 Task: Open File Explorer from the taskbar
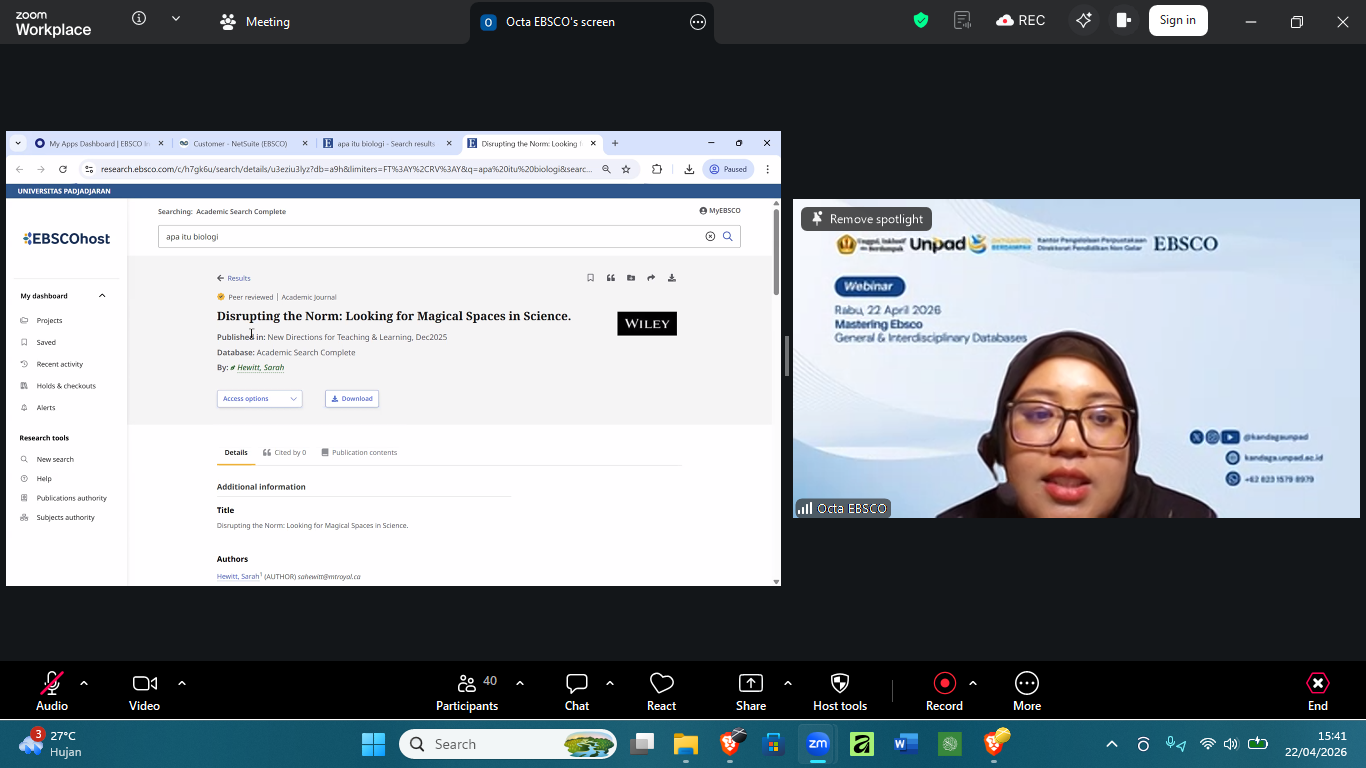(685, 744)
